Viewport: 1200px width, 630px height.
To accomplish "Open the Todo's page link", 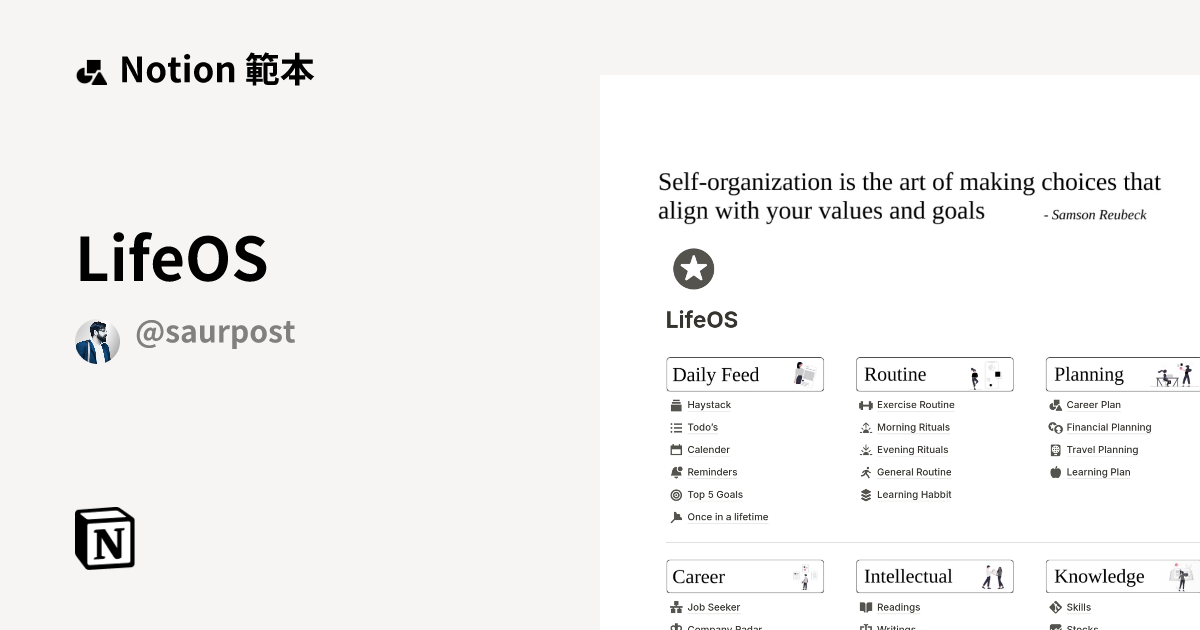I will tap(702, 427).
